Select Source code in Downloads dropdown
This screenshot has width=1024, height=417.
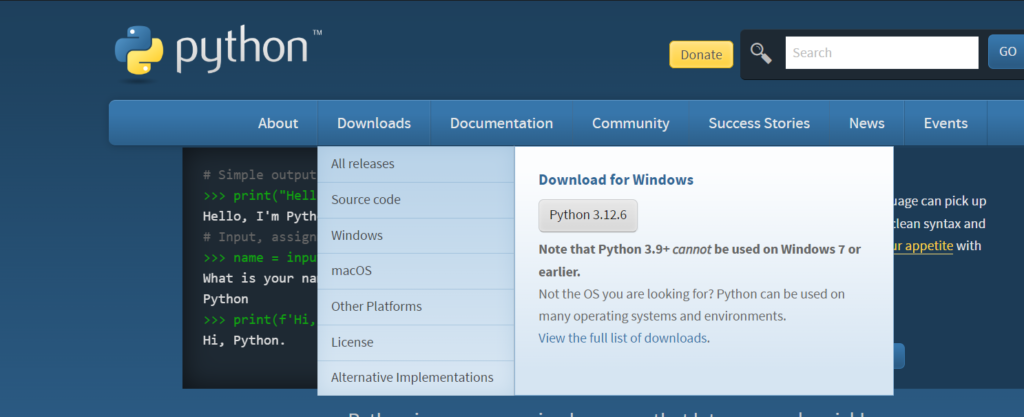(x=416, y=200)
